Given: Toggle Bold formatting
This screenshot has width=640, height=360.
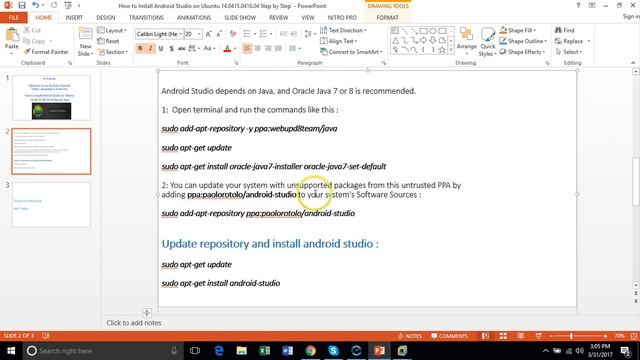Looking at the screenshot, I should (x=140, y=49).
